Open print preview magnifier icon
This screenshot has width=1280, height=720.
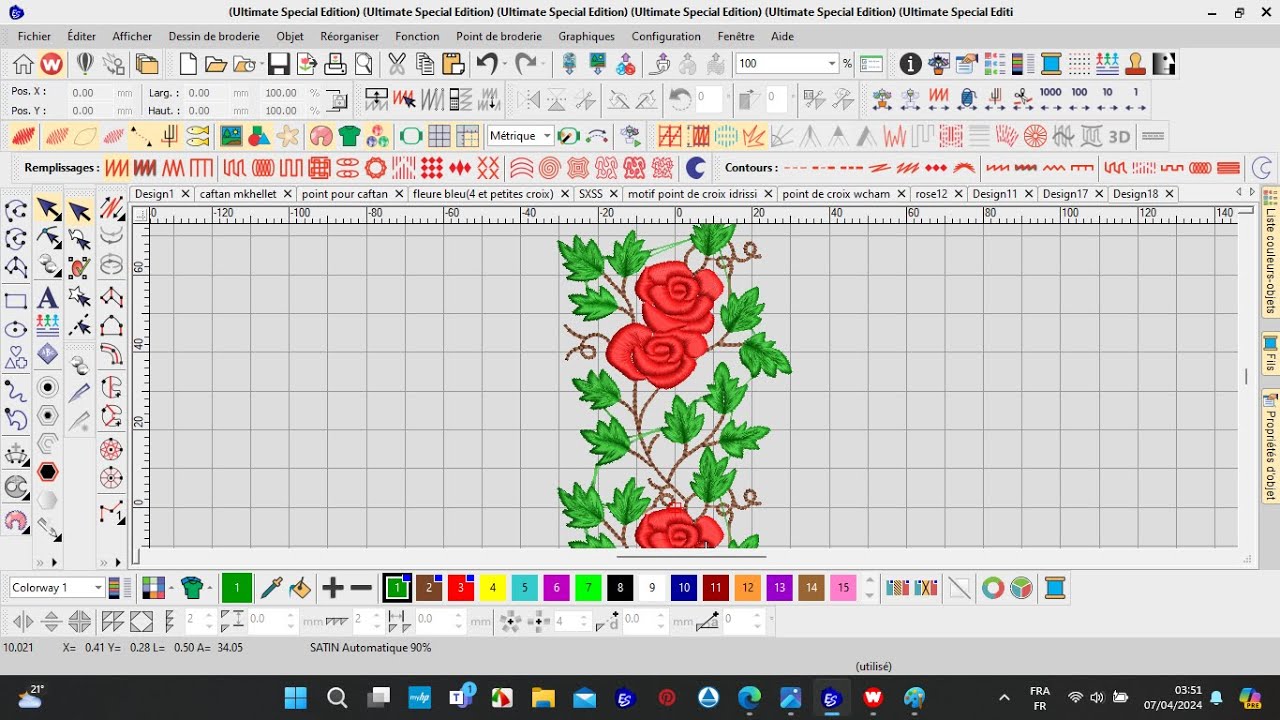pos(363,64)
